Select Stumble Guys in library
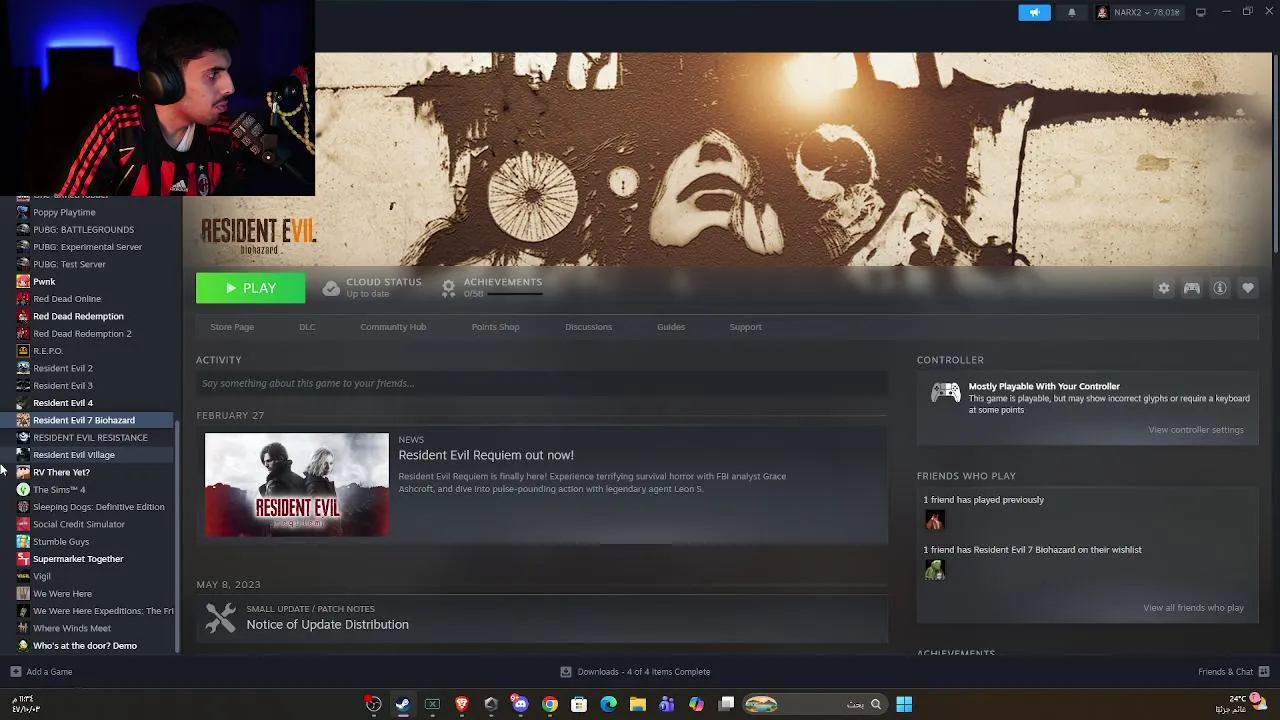 coord(61,541)
